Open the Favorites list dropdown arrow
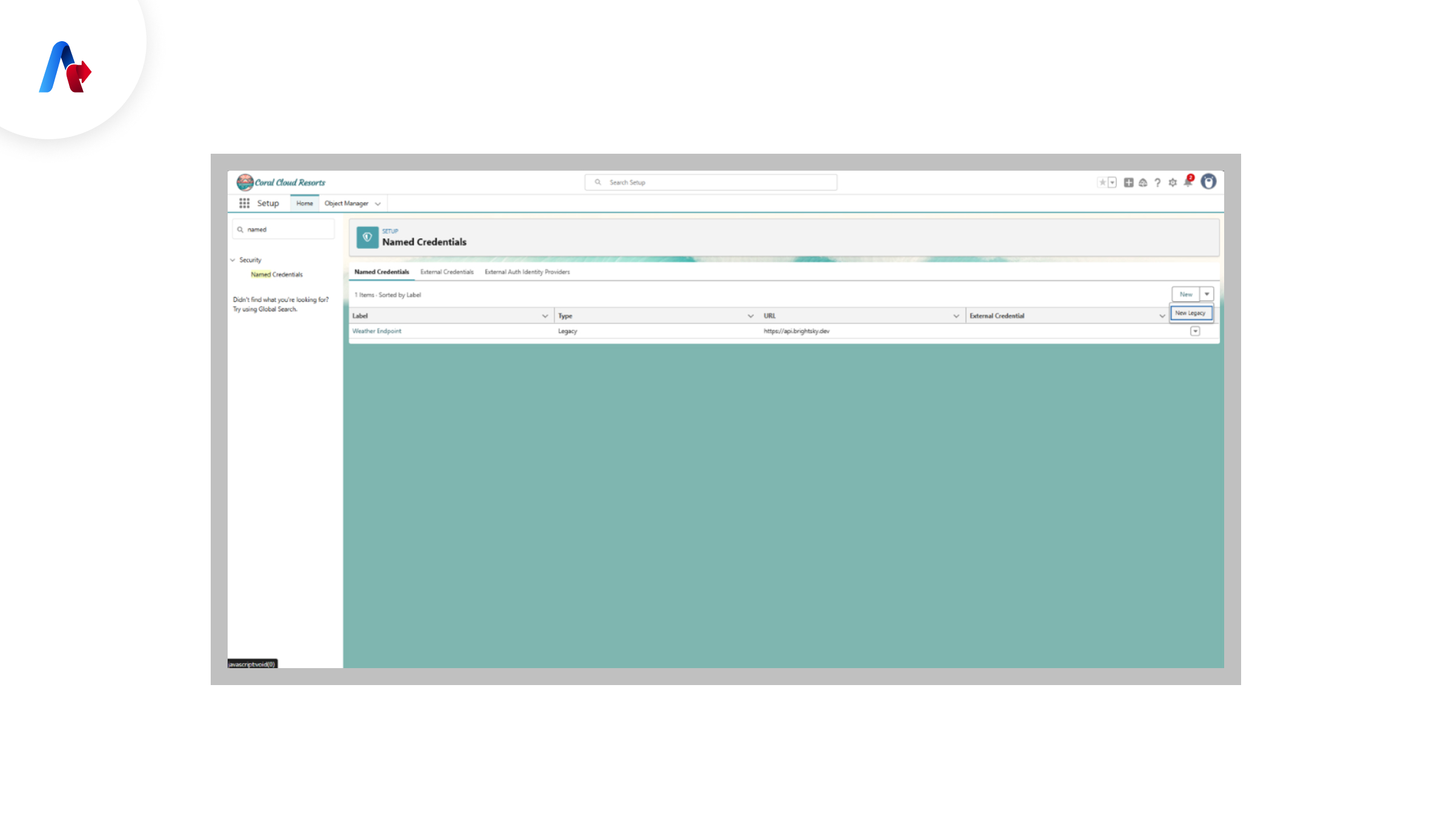 (1112, 182)
